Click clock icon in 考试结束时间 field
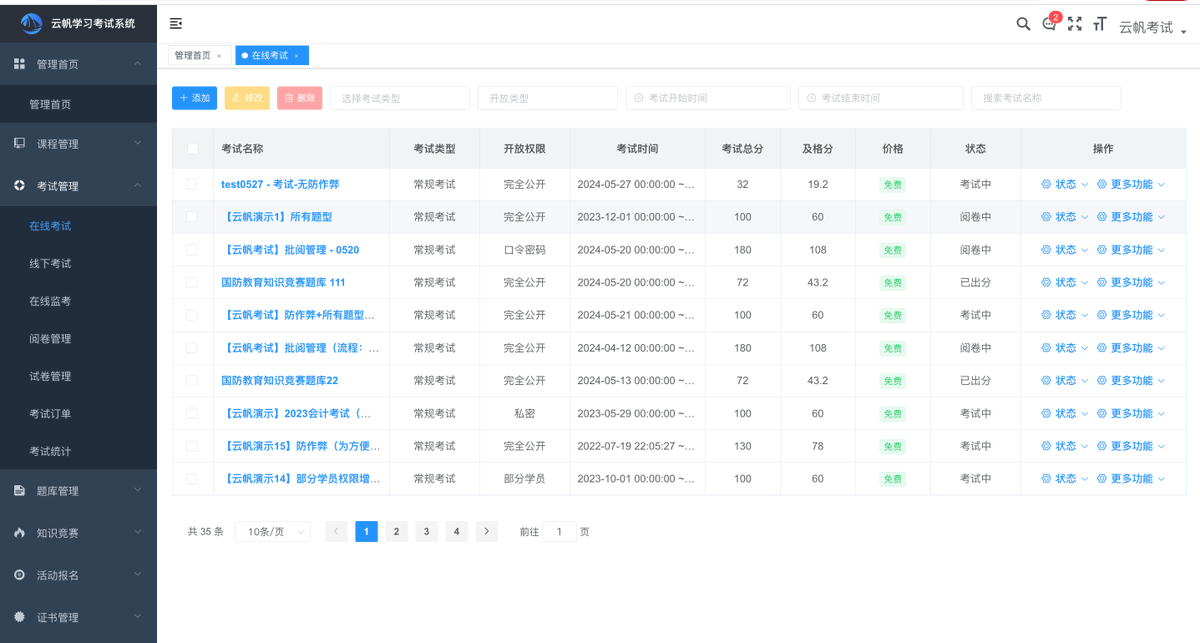Image resolution: width=1200 pixels, height=643 pixels. [x=811, y=98]
